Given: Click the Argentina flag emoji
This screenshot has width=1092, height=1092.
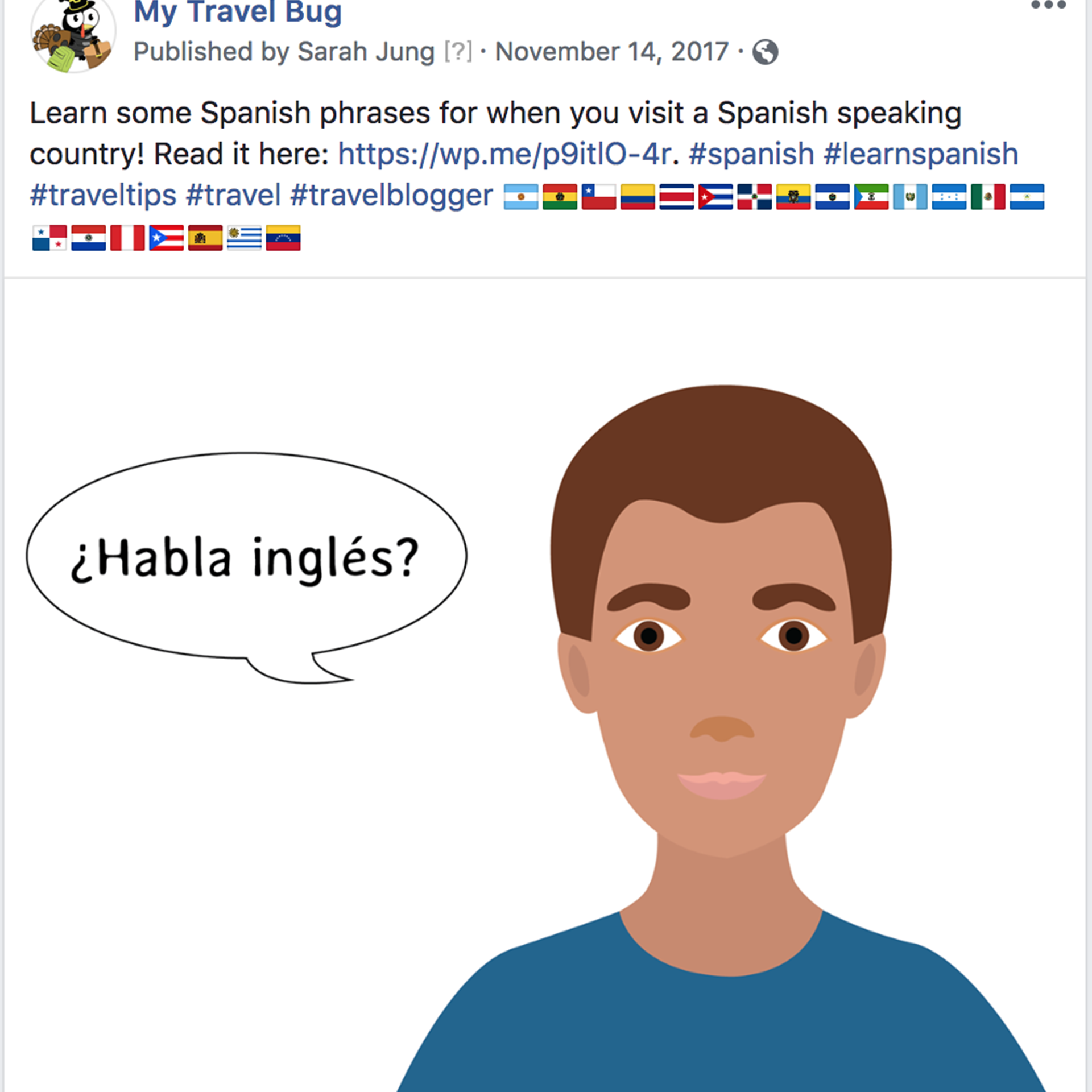Looking at the screenshot, I should 521,197.
